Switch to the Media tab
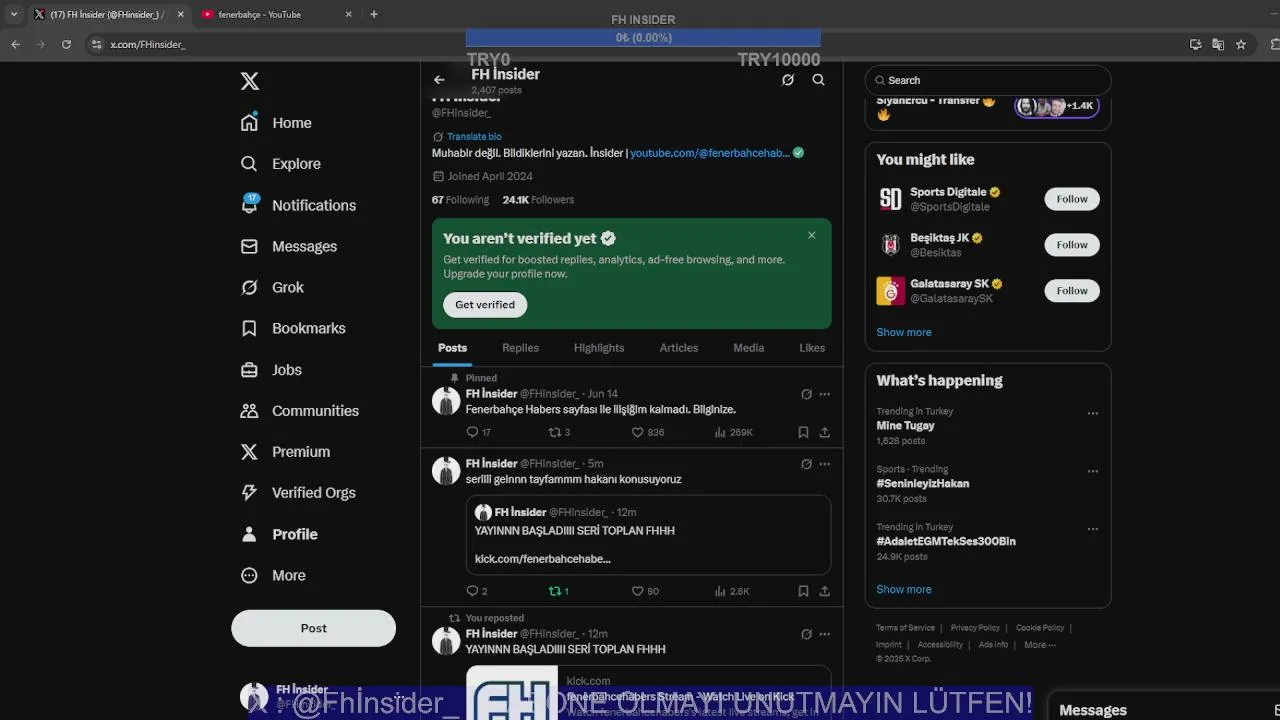 [748, 348]
